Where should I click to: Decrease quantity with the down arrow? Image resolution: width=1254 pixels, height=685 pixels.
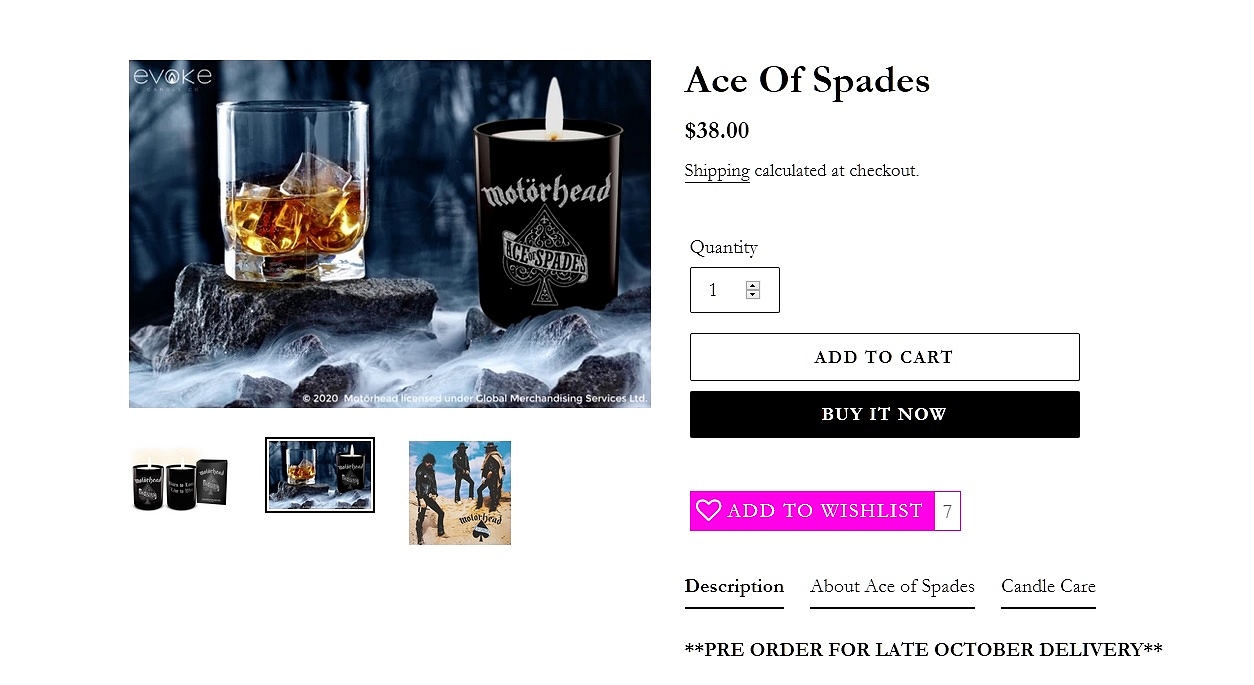pyautogui.click(x=753, y=295)
